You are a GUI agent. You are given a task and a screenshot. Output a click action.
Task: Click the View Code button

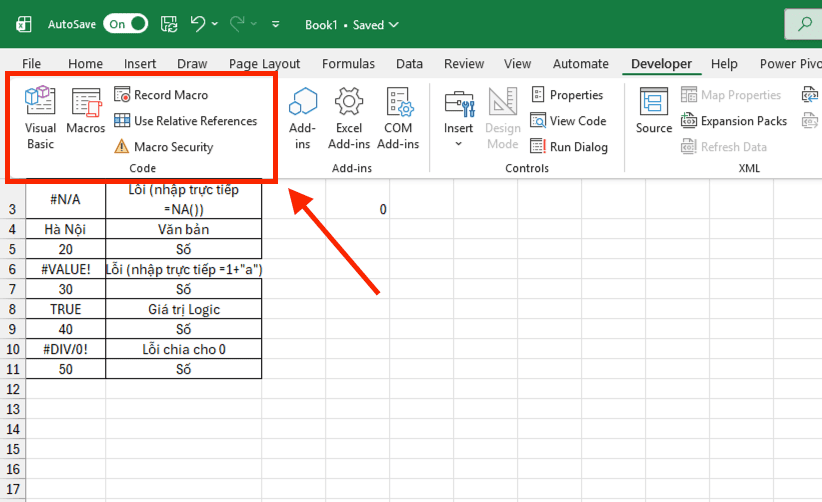tap(567, 121)
